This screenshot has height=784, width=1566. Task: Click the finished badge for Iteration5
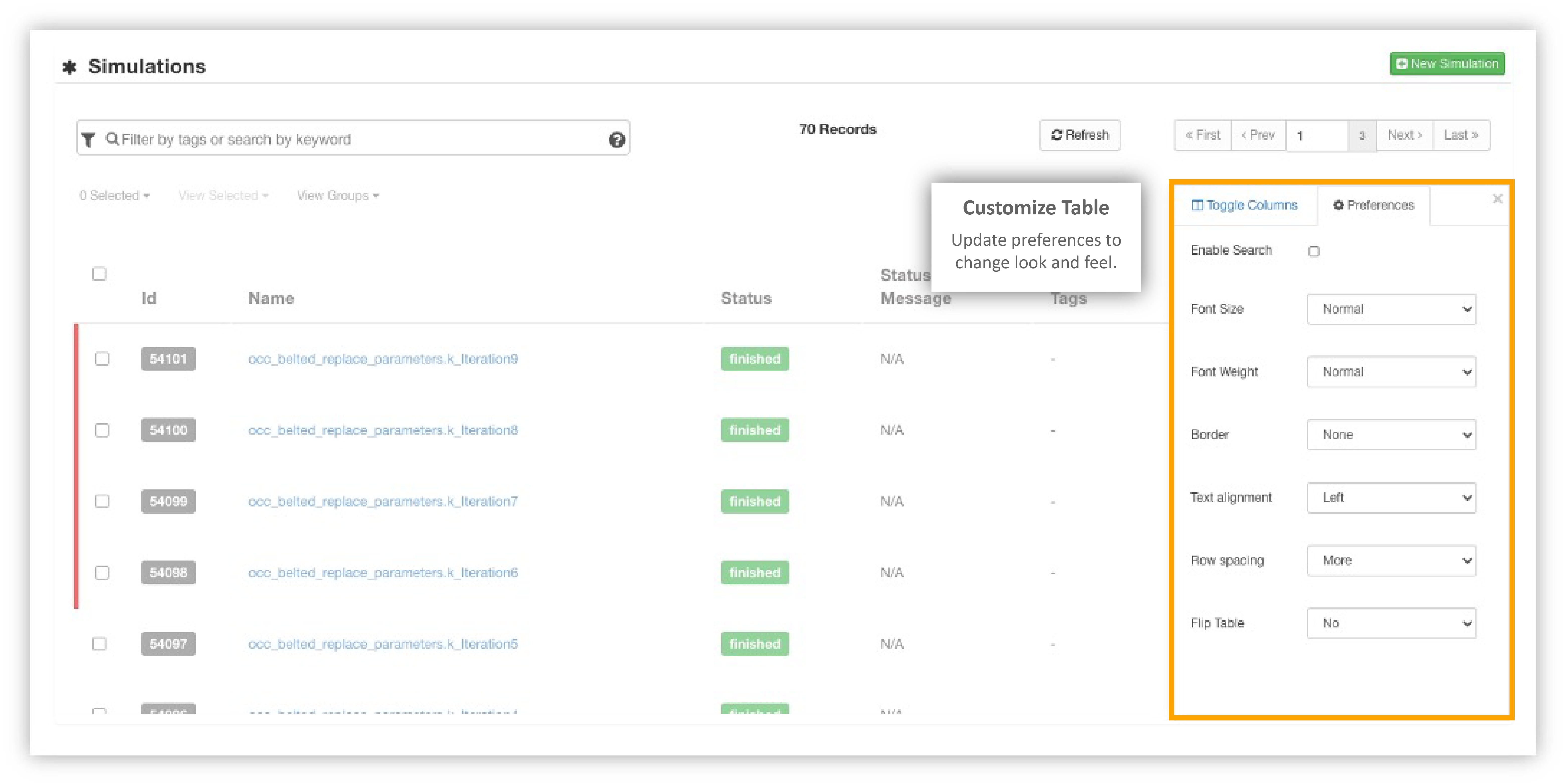click(754, 644)
